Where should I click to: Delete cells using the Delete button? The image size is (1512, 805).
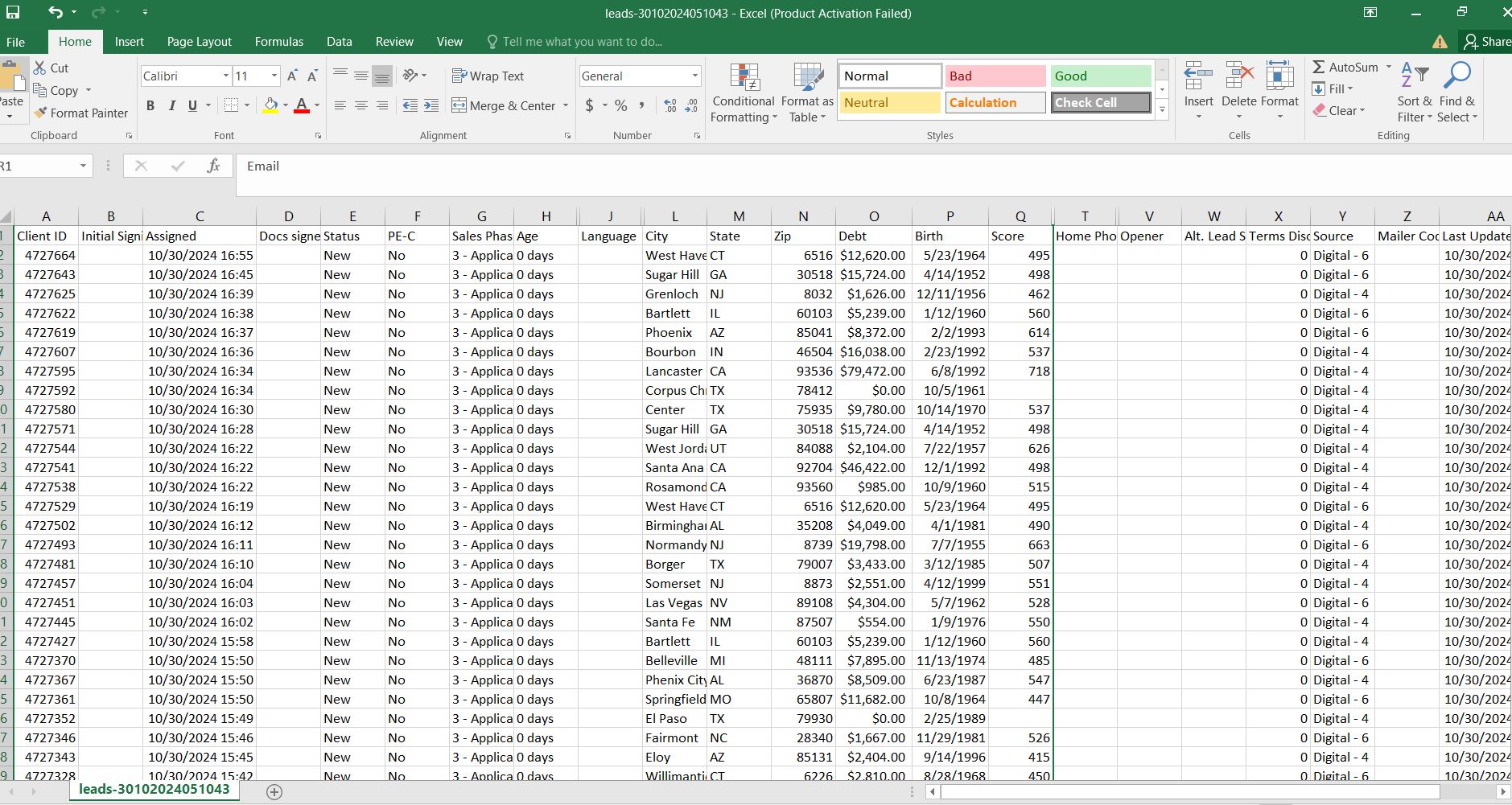[1238, 92]
